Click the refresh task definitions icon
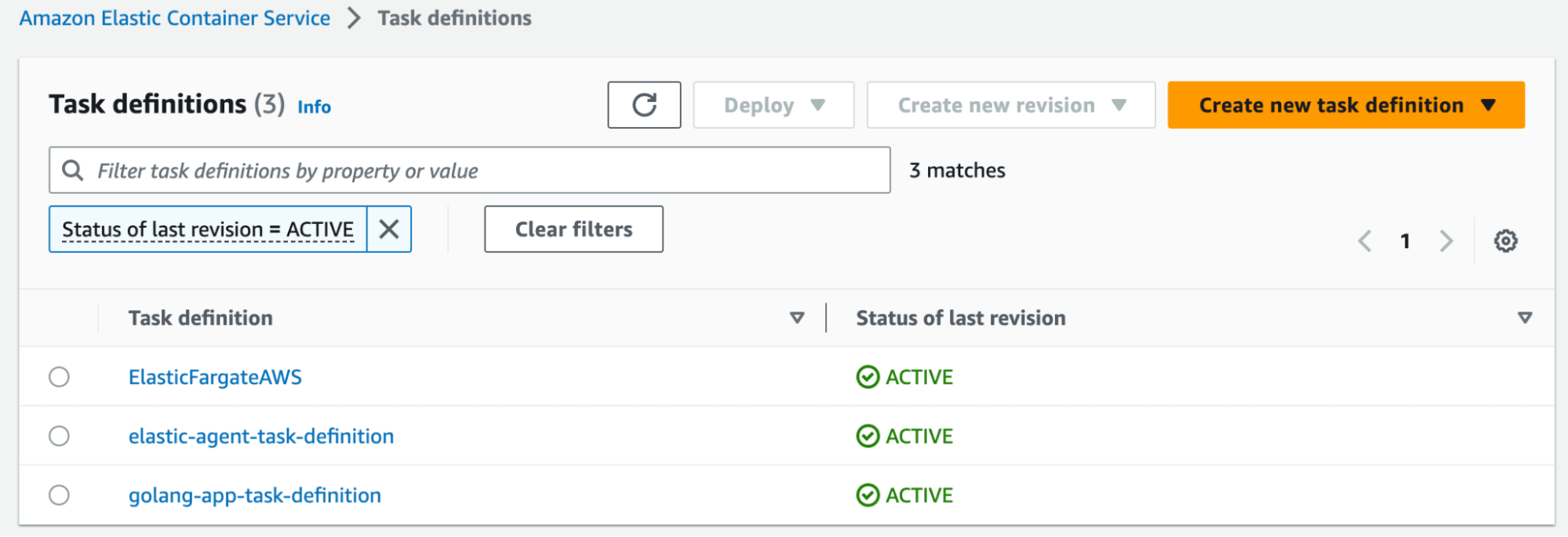This screenshot has width=1568, height=537. (x=644, y=105)
